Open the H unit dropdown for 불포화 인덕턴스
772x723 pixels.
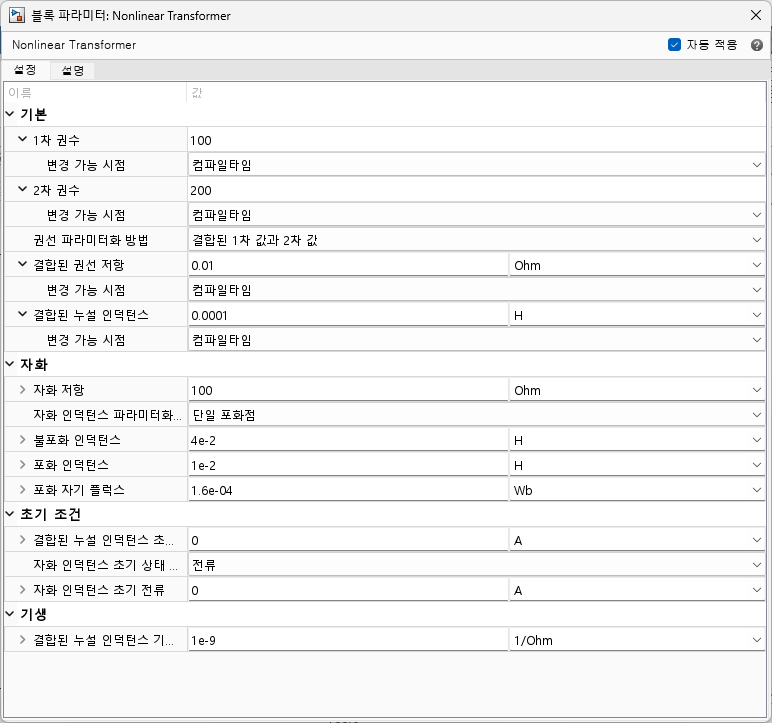[637, 440]
